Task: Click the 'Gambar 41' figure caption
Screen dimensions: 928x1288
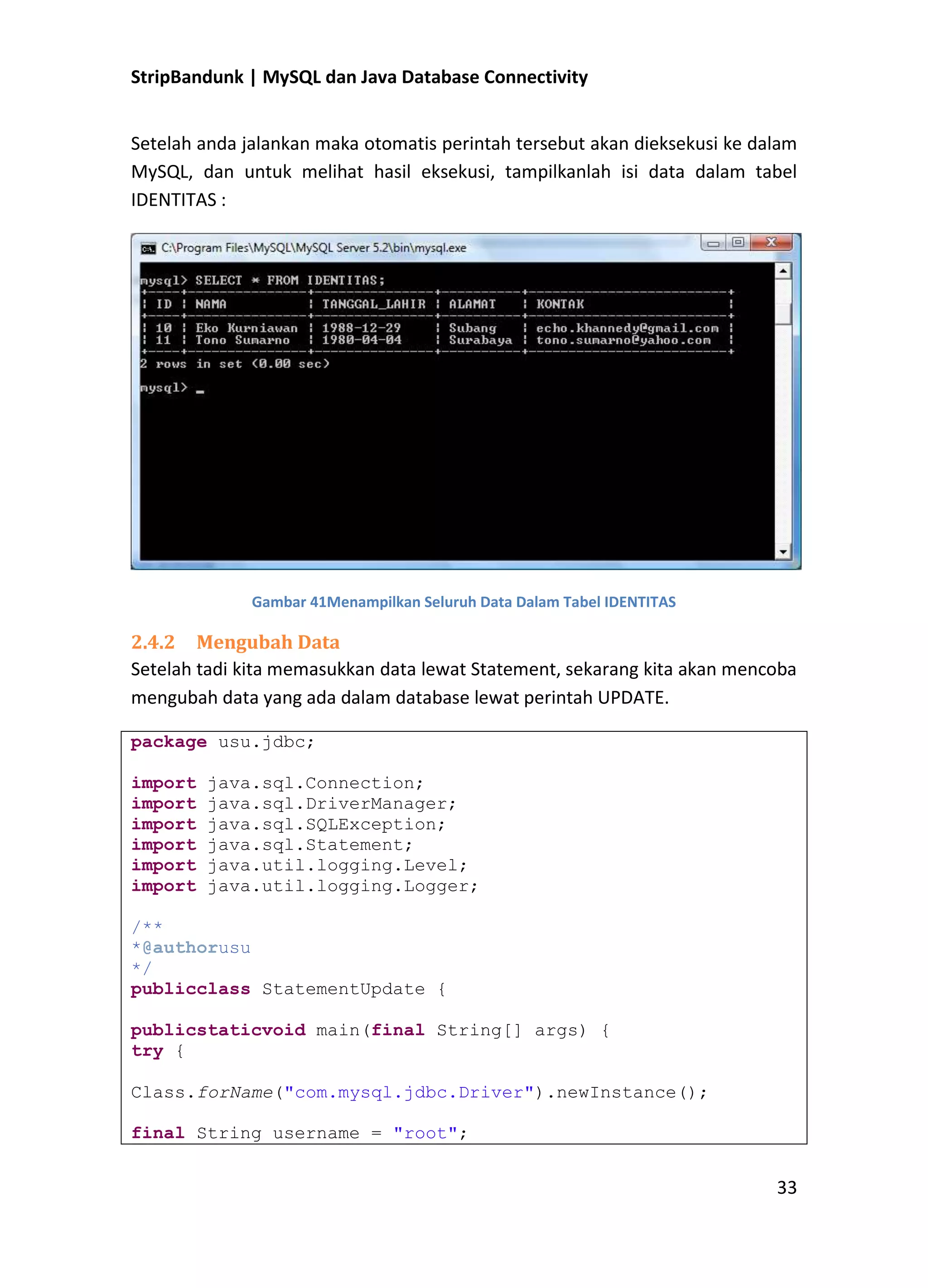Action: [x=464, y=602]
